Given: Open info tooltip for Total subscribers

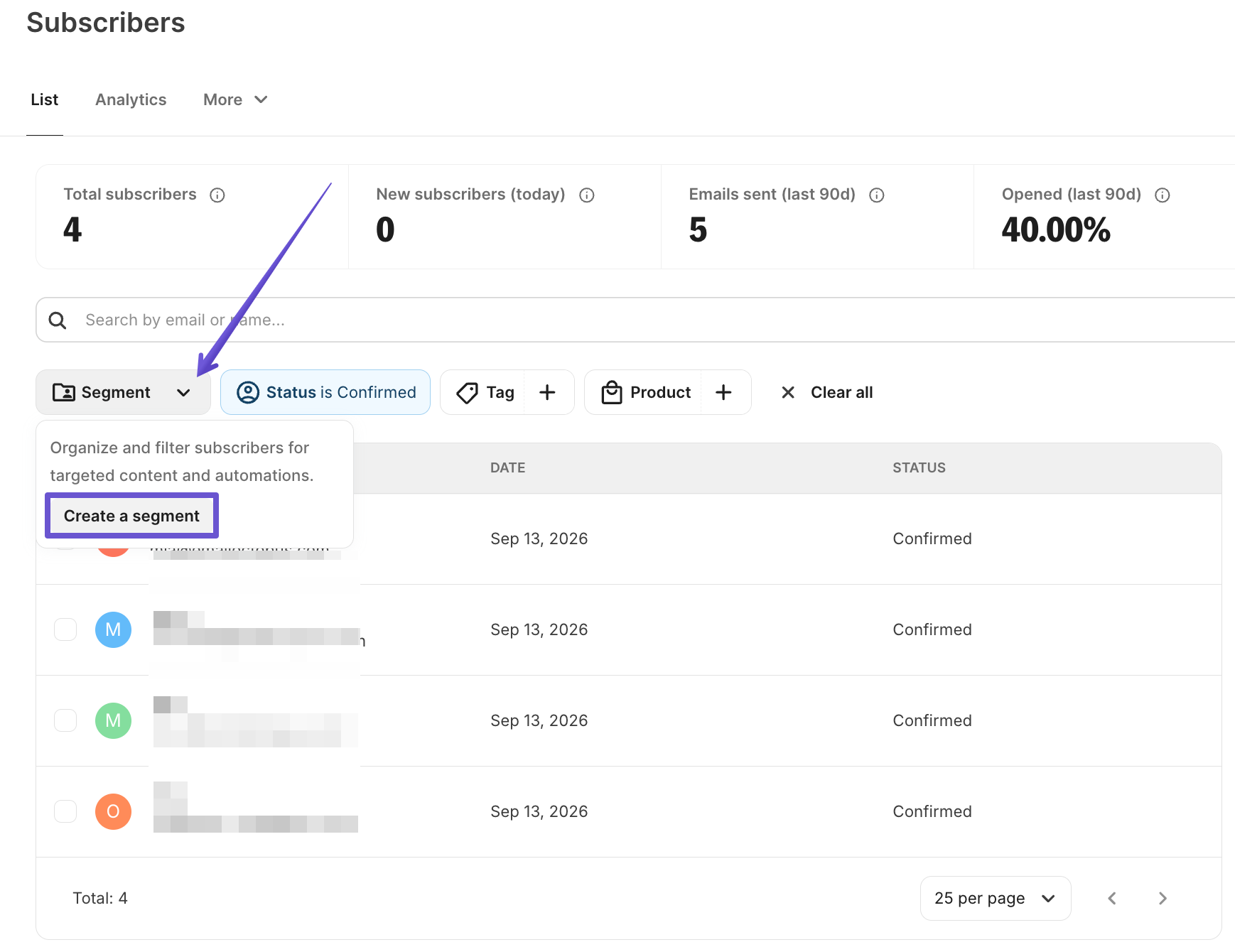Looking at the screenshot, I should point(217,195).
